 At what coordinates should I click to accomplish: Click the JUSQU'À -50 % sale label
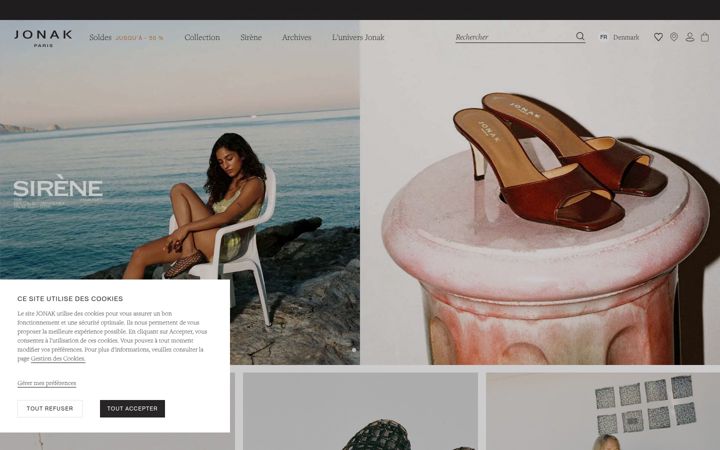[x=139, y=38]
